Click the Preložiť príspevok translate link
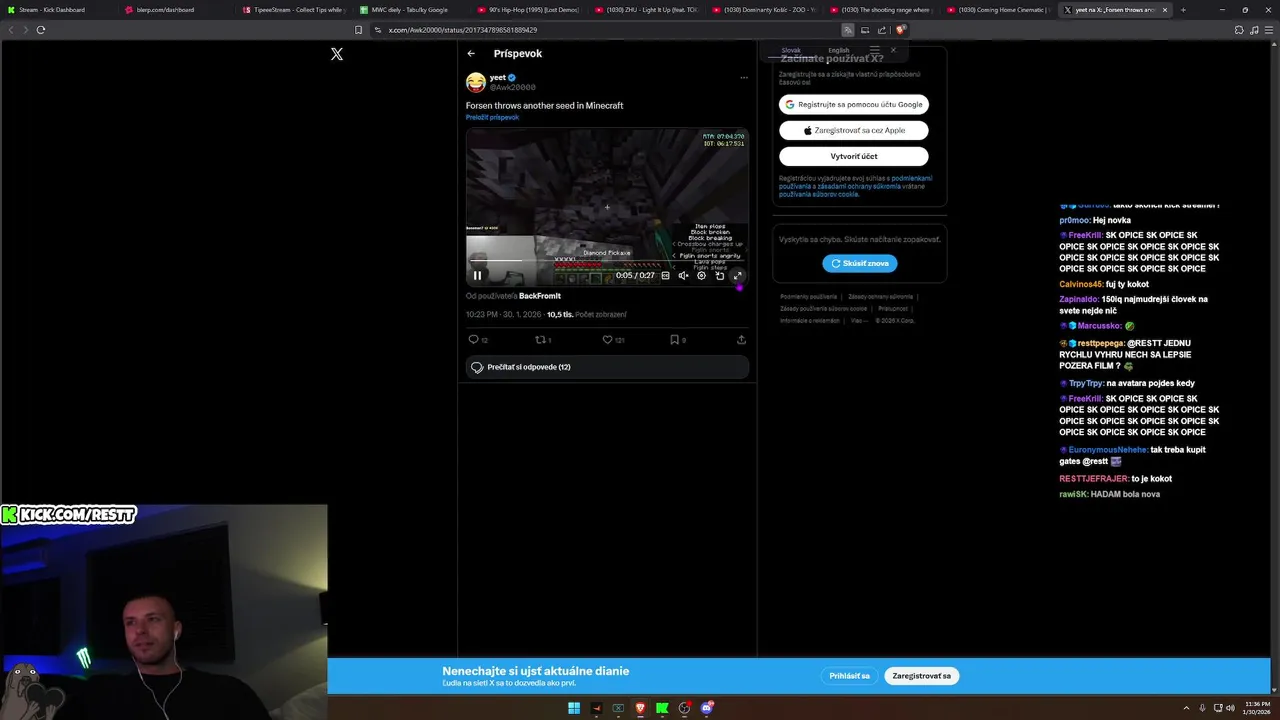 (492, 117)
